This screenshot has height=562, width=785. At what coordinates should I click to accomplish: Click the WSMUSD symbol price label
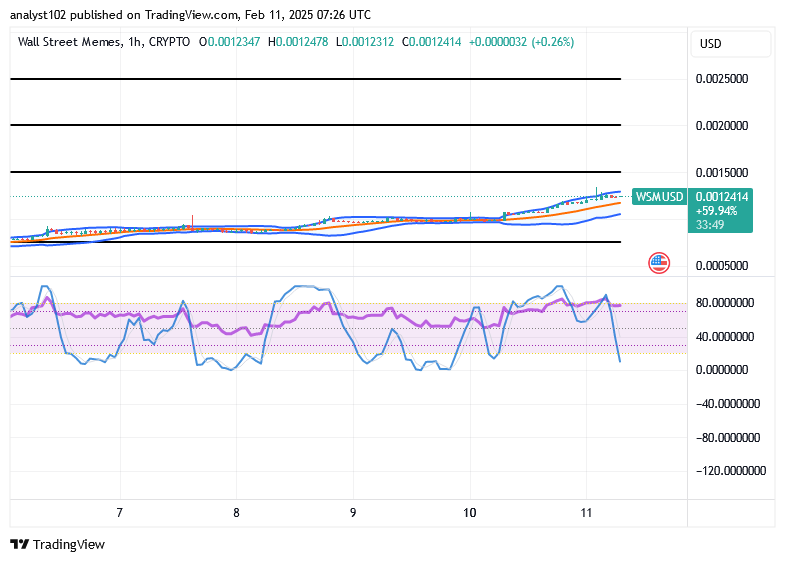pos(659,197)
